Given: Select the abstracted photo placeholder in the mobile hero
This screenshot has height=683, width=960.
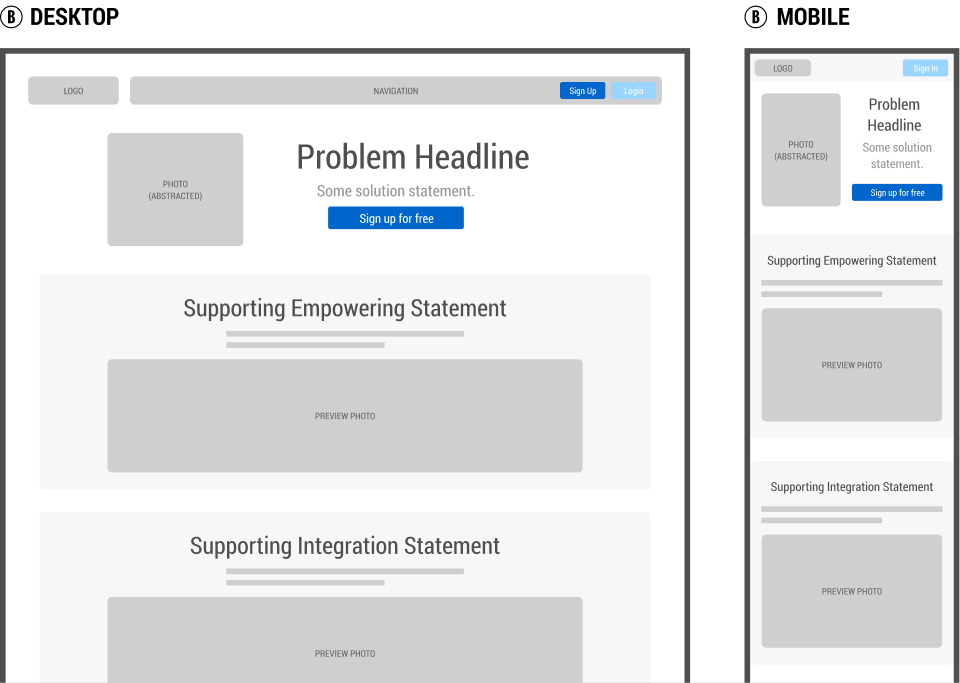Looking at the screenshot, I should coord(800,150).
